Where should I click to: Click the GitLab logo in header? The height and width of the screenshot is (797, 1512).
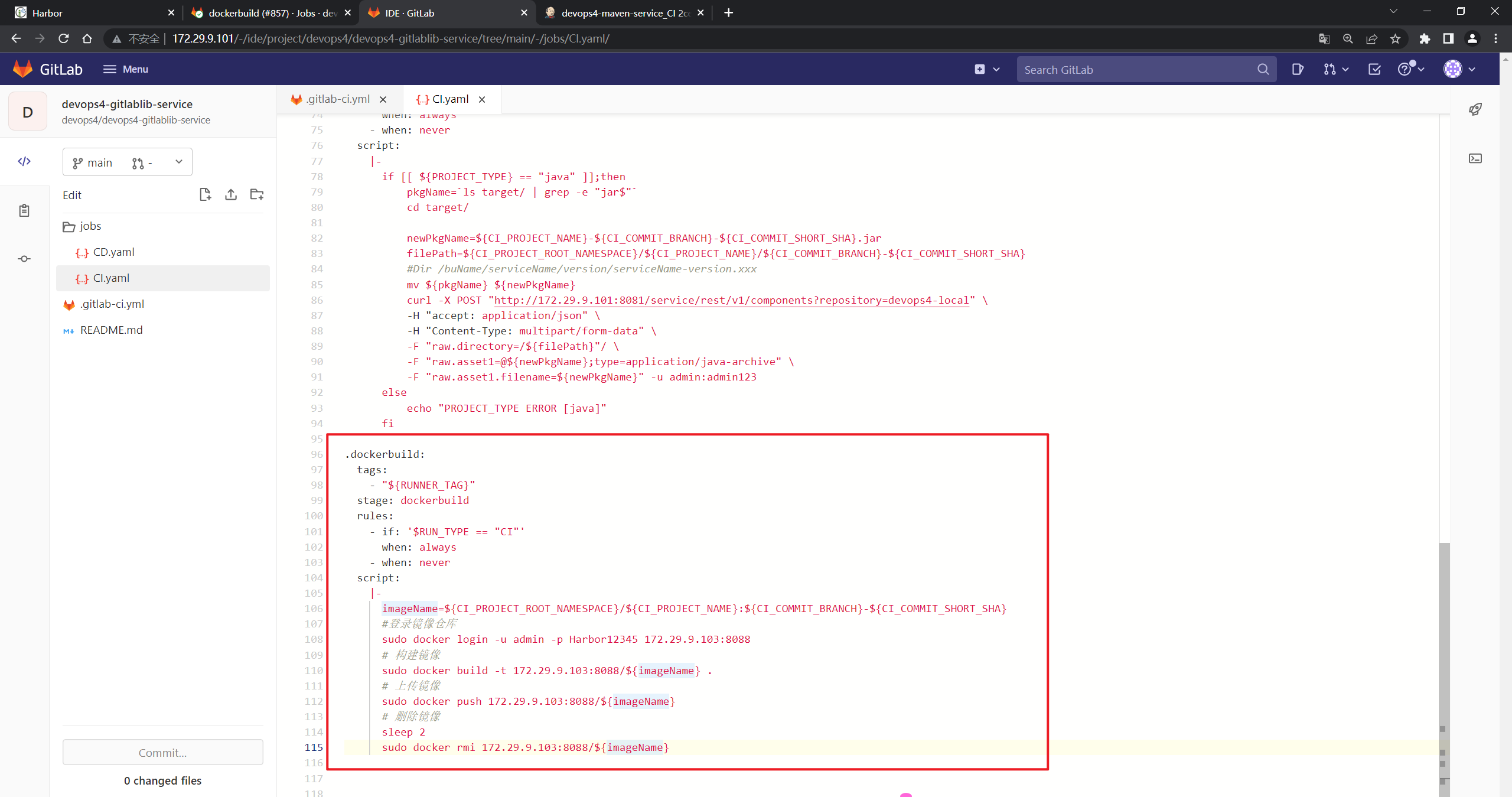pos(47,69)
